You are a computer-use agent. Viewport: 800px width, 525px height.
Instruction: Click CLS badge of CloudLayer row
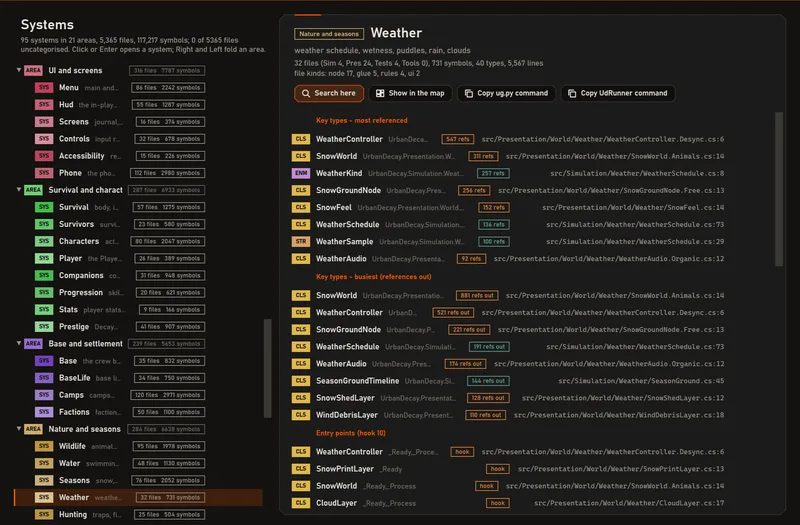pos(301,503)
